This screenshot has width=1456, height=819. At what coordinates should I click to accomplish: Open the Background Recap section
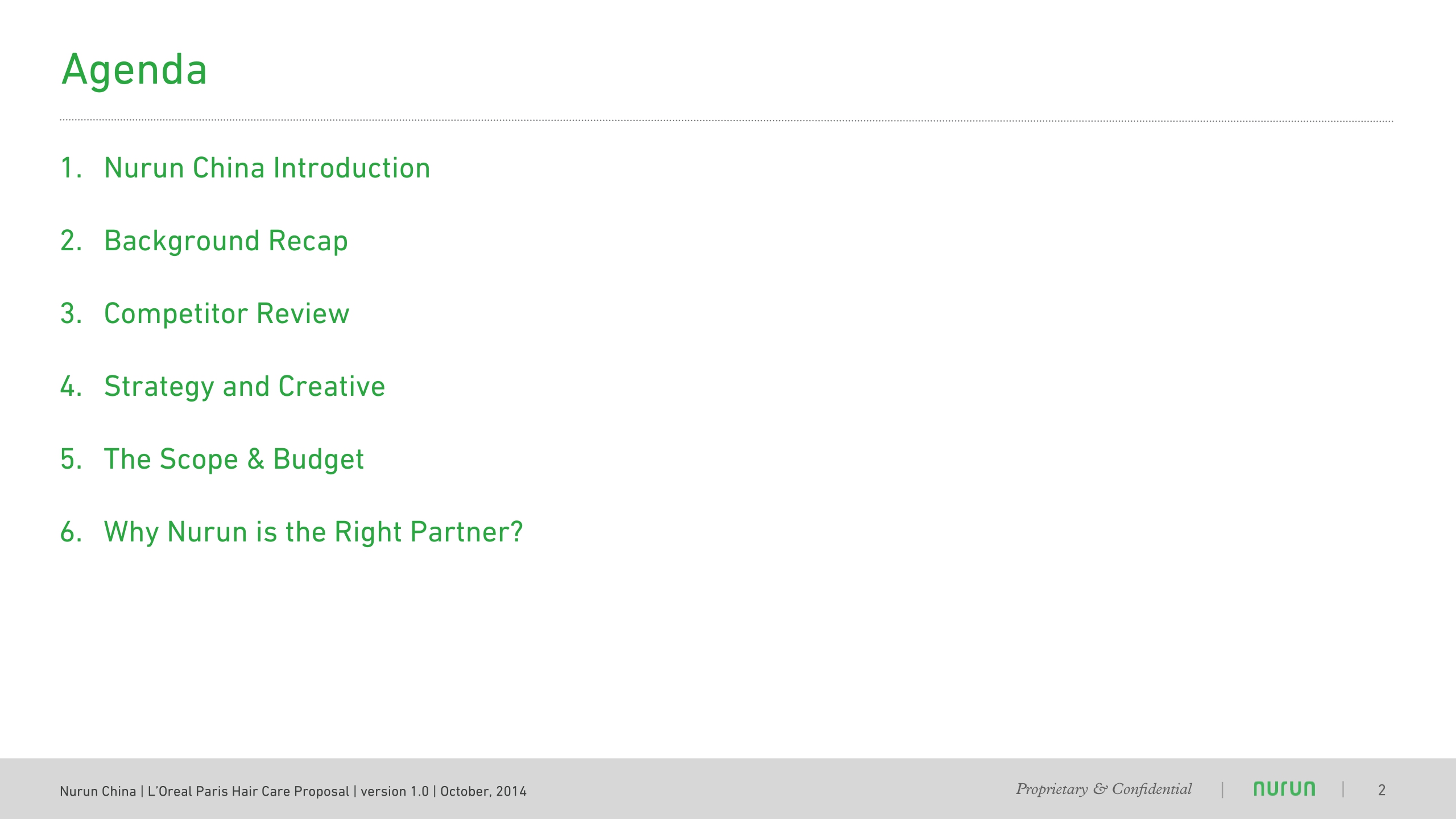225,240
